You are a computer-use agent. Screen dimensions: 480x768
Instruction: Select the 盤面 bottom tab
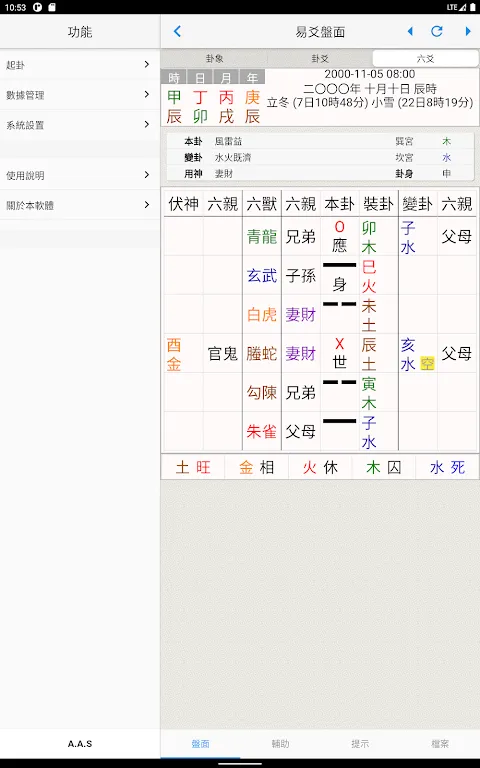pyautogui.click(x=200, y=744)
